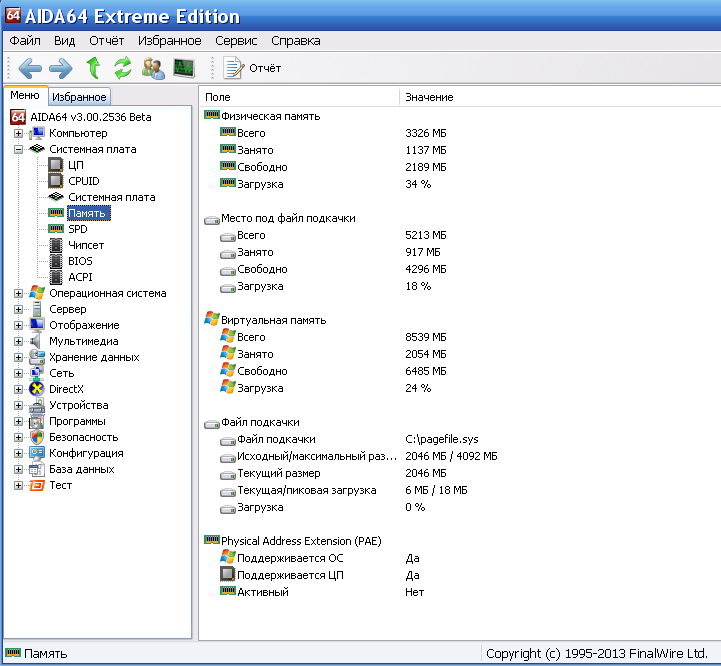This screenshot has height=666, width=721.
Task: Open the Чипсет tree item
Action: (x=86, y=245)
